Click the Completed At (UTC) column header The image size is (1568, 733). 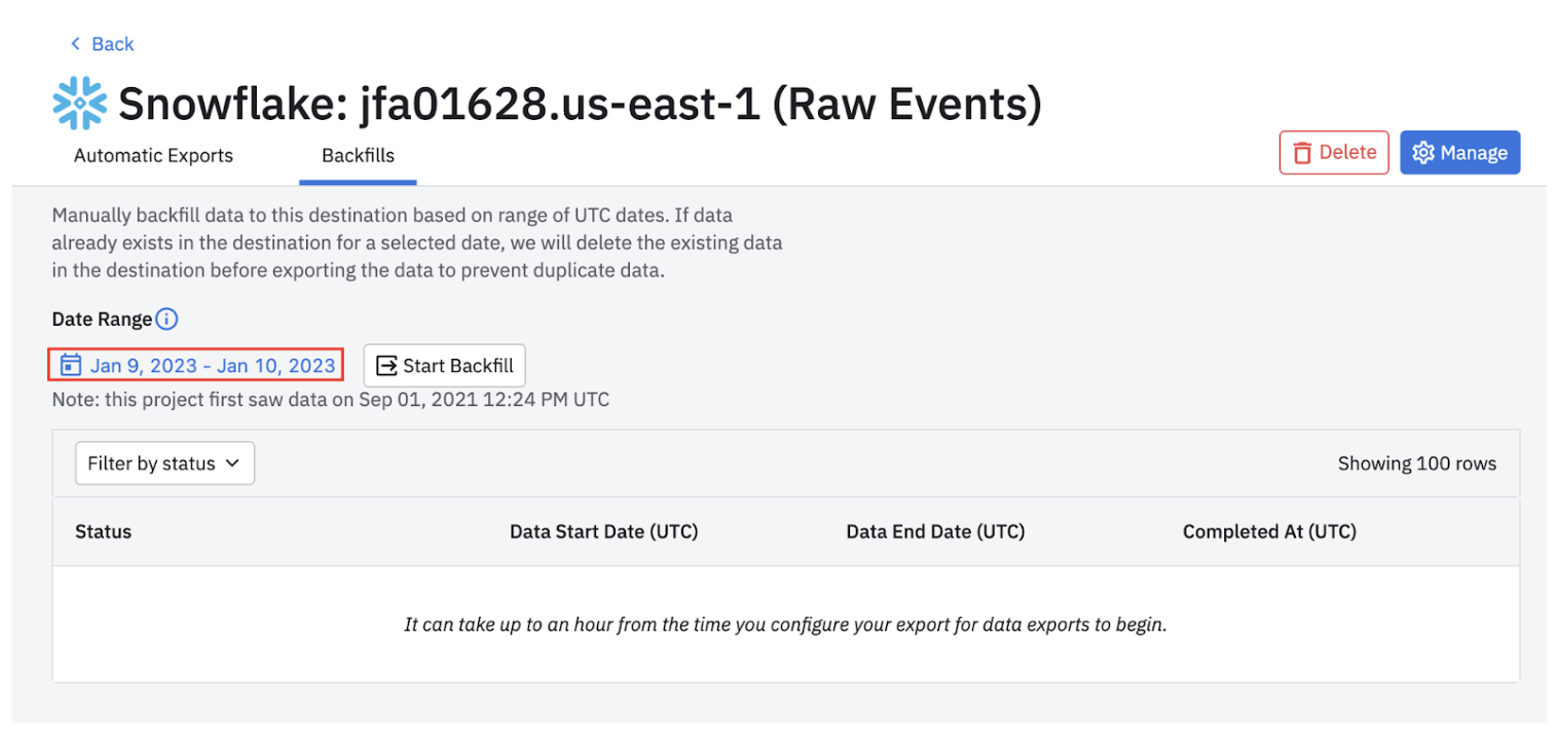tap(1269, 532)
